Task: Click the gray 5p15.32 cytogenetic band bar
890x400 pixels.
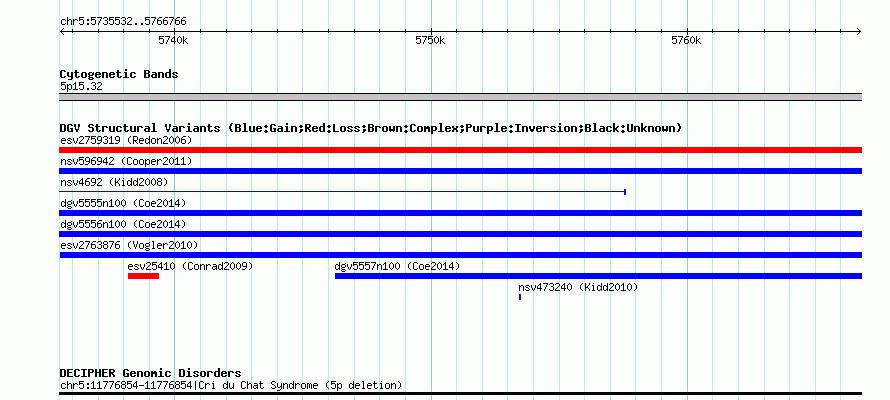Action: tap(460, 97)
